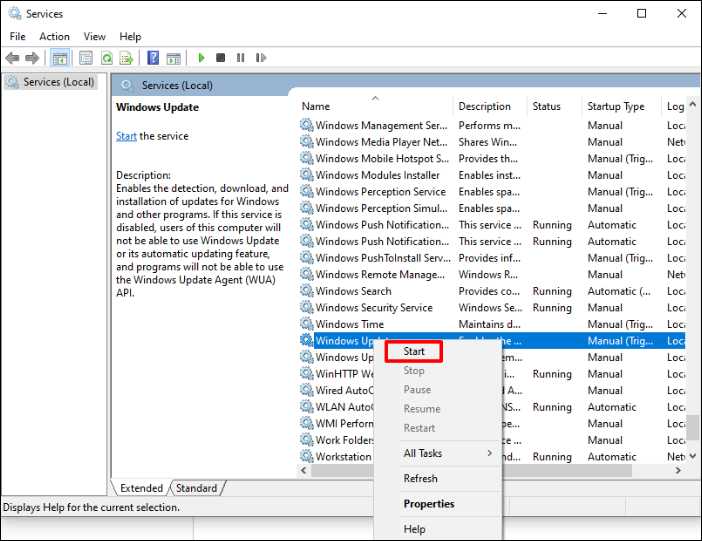Select Services (Local) in the tree

(x=58, y=82)
